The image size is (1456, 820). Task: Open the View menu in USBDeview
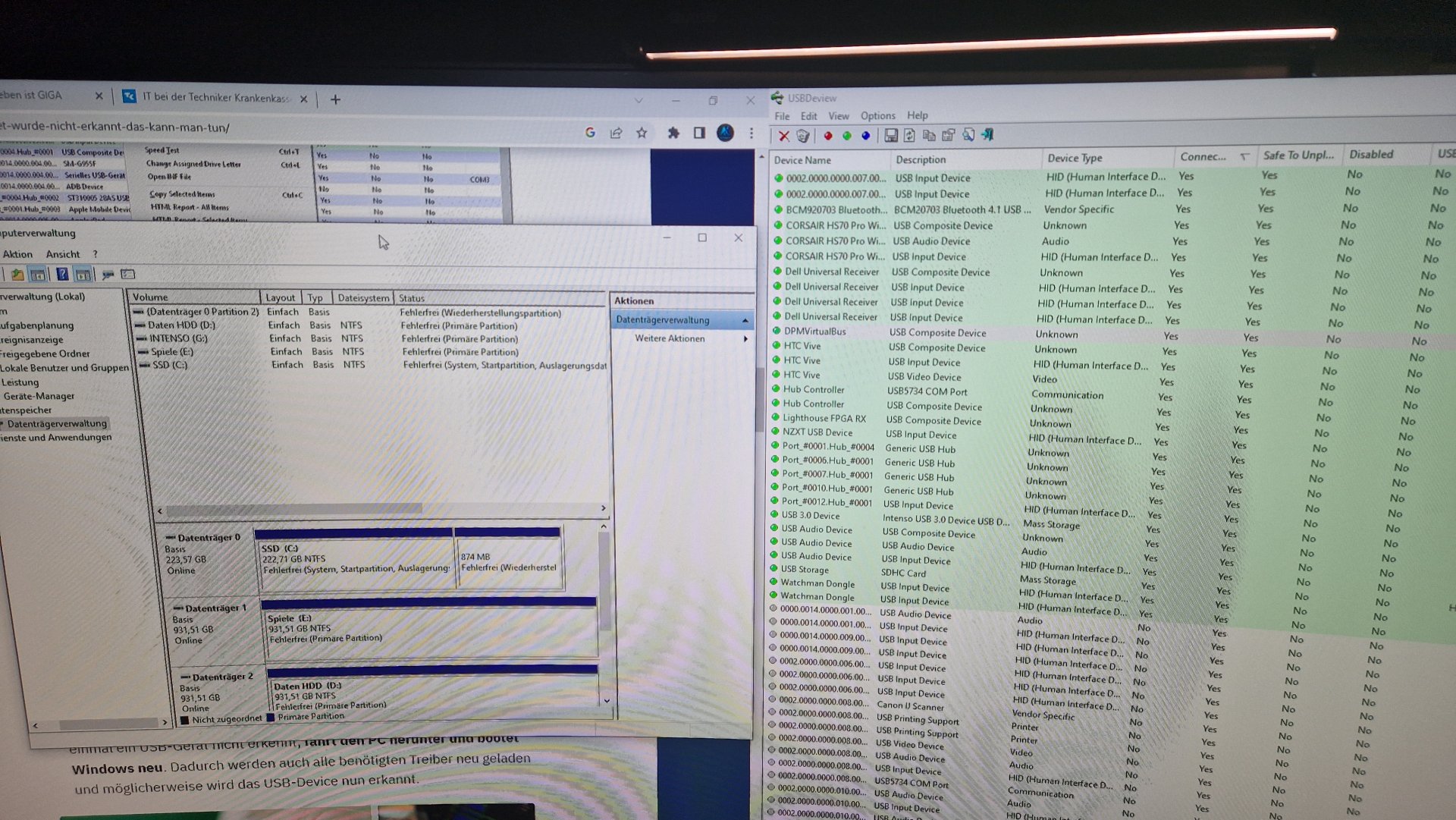point(839,116)
